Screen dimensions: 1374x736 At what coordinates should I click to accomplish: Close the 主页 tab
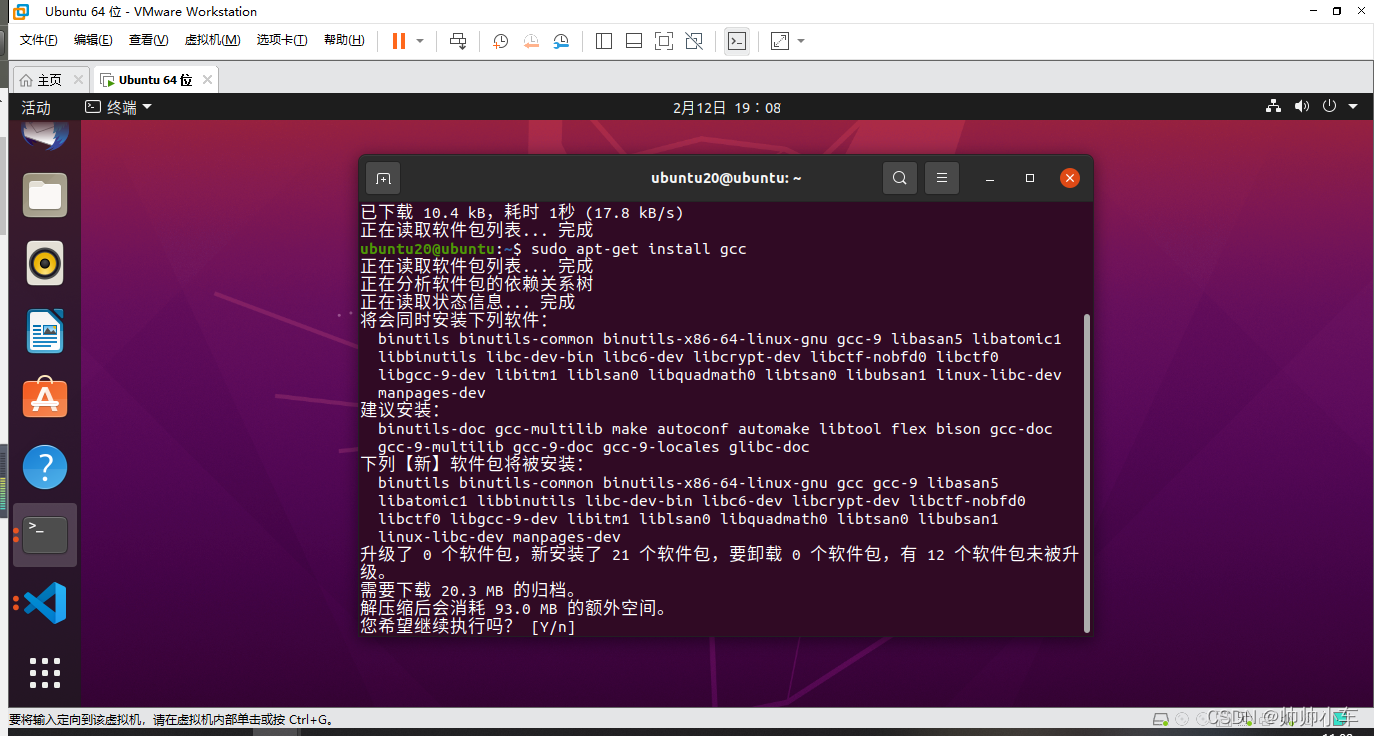click(78, 80)
